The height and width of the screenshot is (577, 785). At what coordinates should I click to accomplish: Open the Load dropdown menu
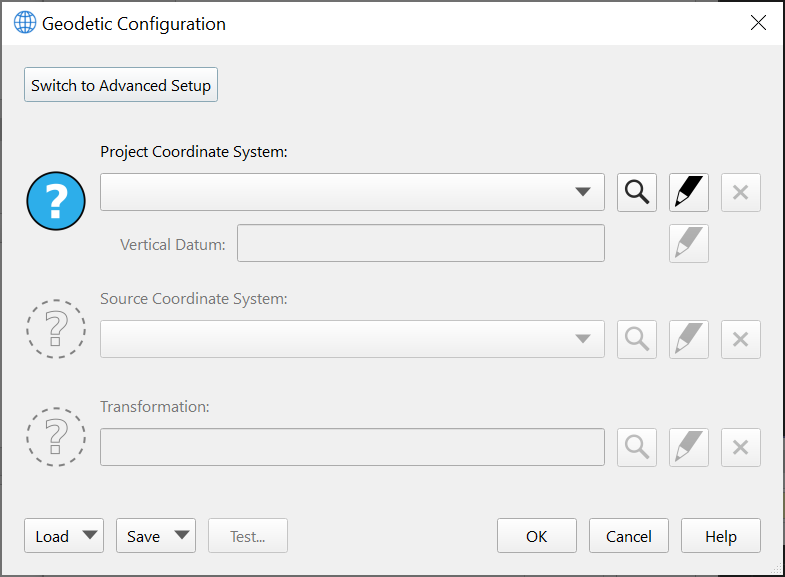click(x=64, y=536)
